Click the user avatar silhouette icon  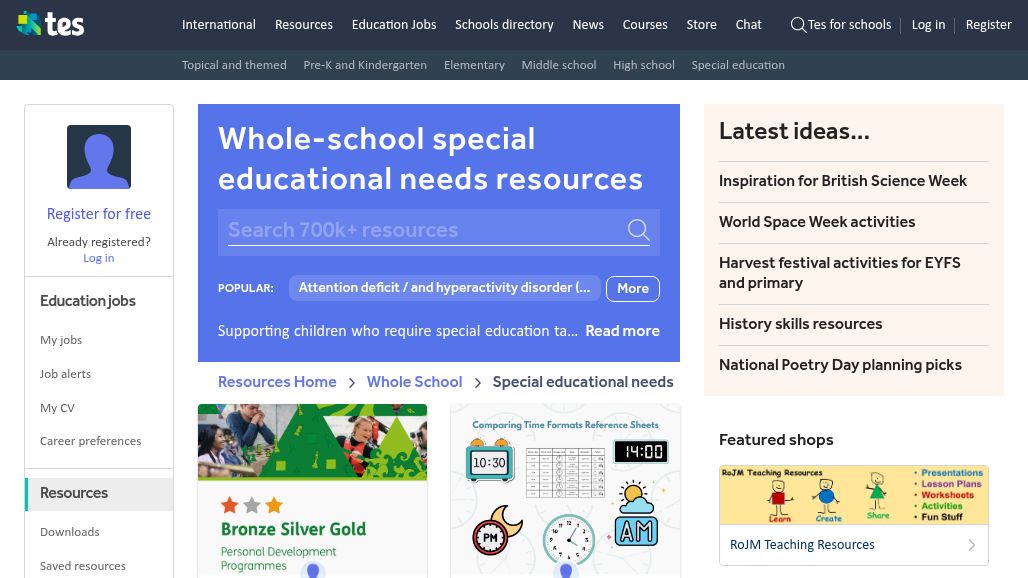click(x=99, y=157)
